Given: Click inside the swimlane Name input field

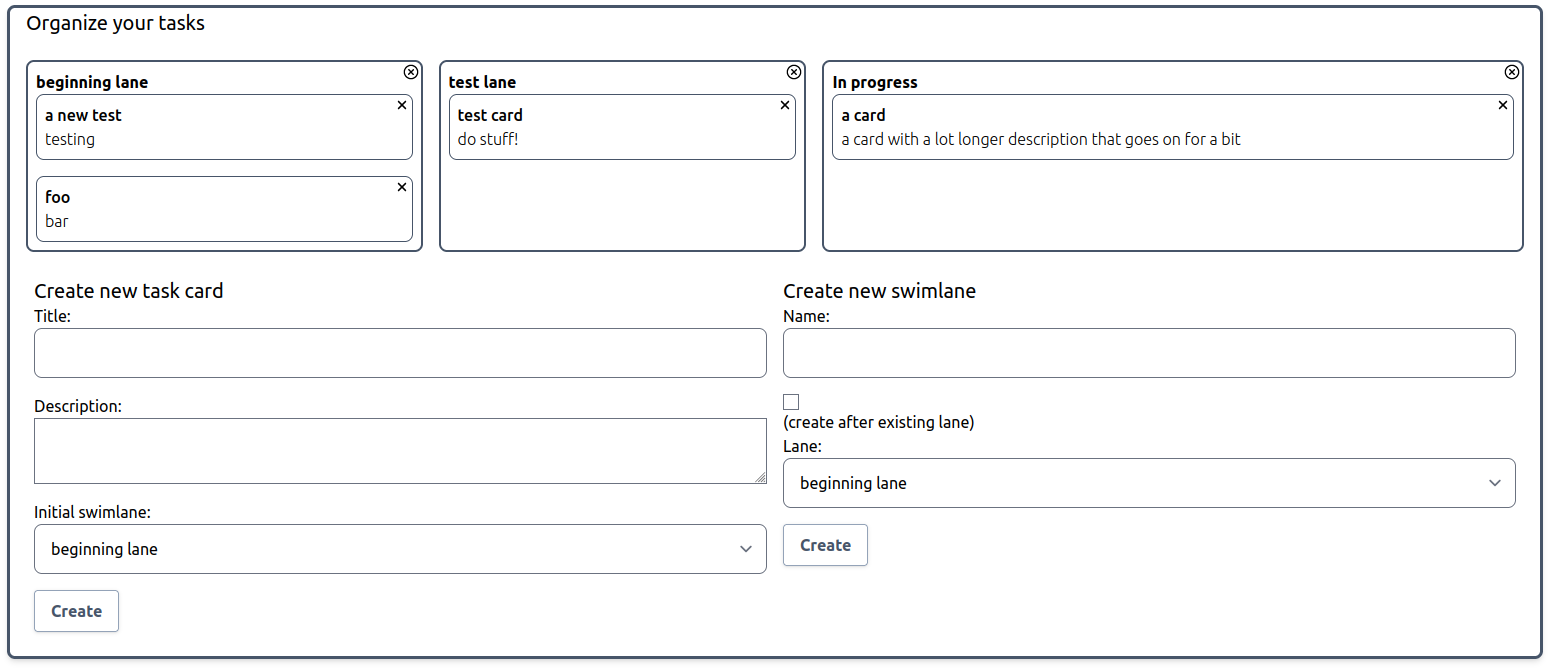Looking at the screenshot, I should (x=1148, y=352).
